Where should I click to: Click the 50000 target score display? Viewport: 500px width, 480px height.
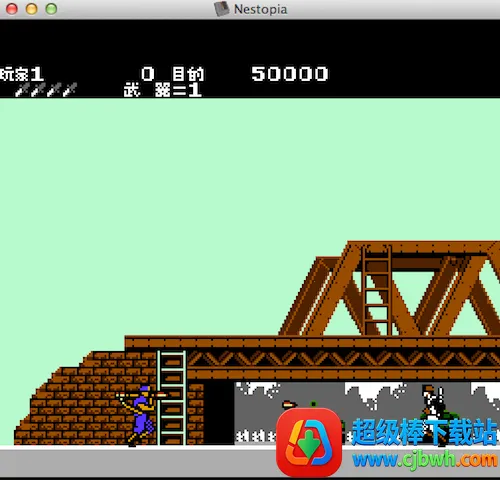click(x=290, y=74)
